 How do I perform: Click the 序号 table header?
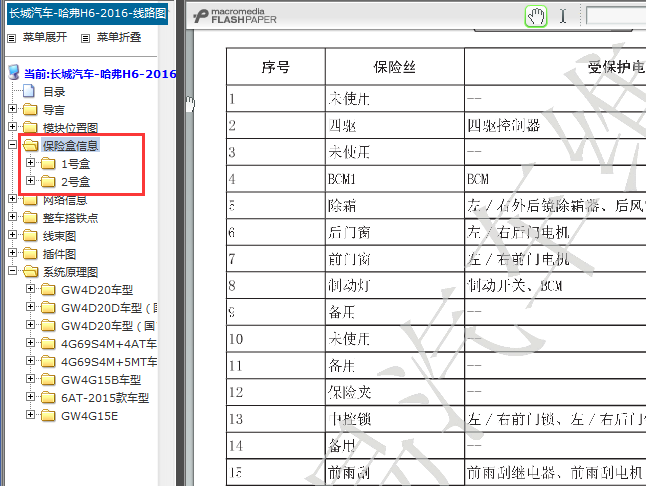point(276,66)
